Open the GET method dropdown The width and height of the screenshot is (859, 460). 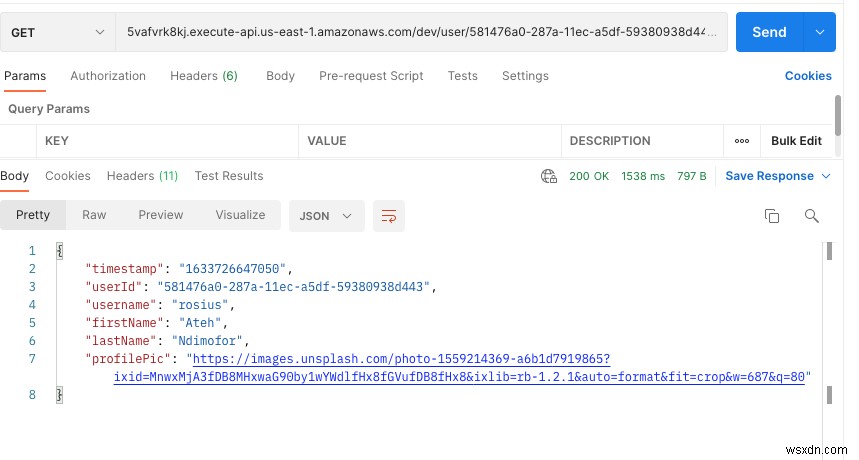click(x=58, y=32)
